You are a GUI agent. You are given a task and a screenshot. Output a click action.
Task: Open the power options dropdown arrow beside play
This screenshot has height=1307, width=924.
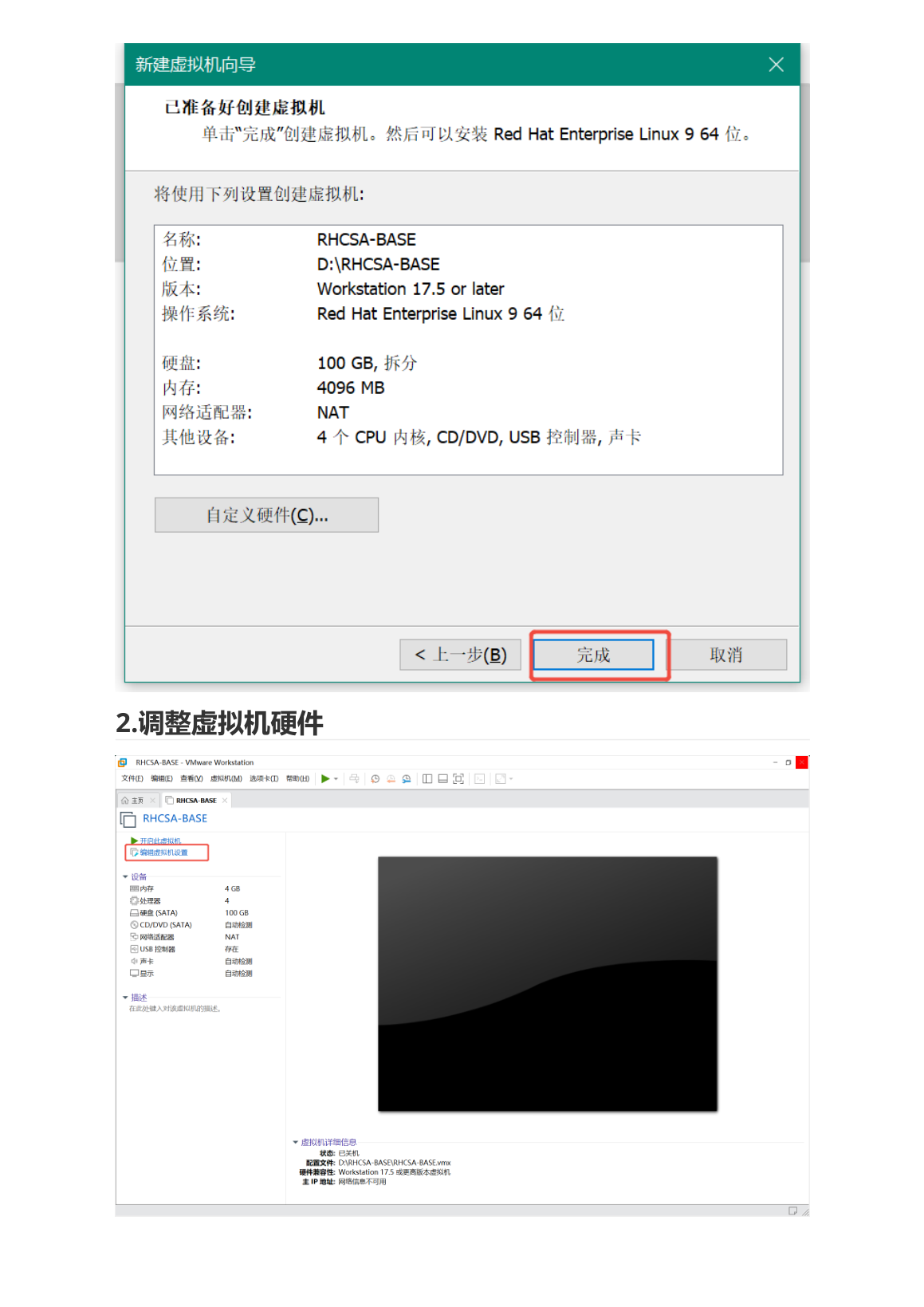[x=336, y=778]
